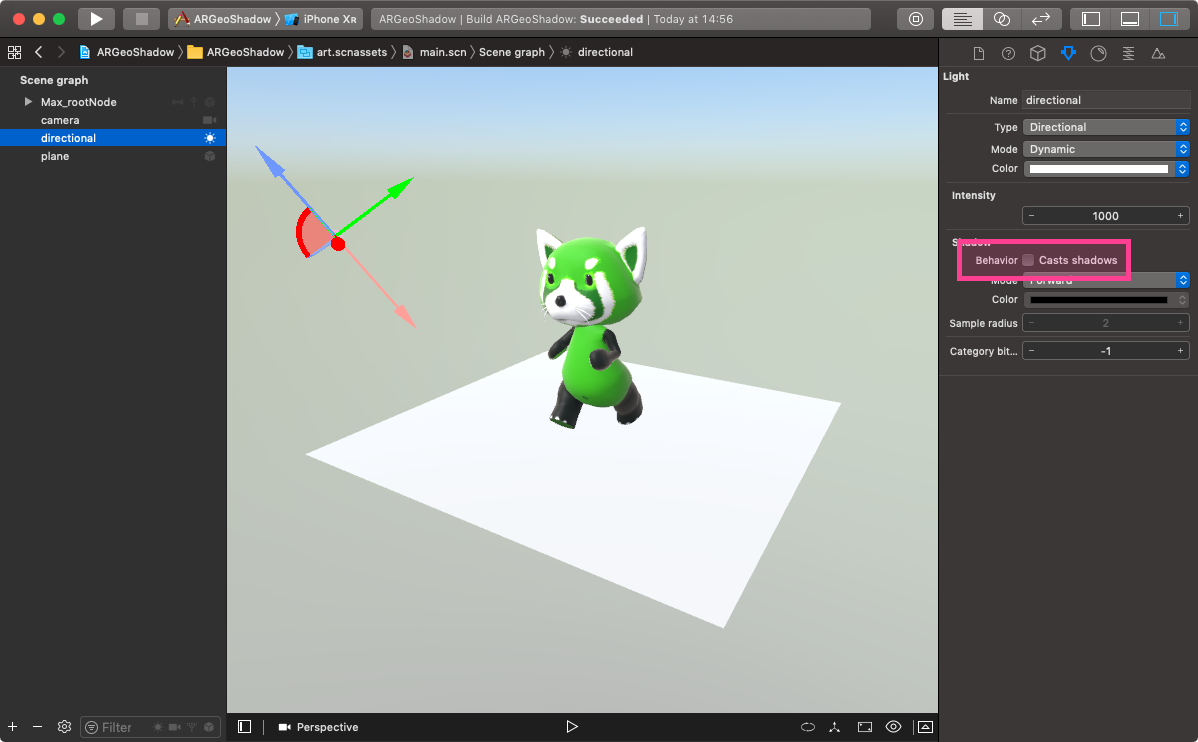Edit the light Name field
The image size is (1198, 742).
tap(1106, 100)
